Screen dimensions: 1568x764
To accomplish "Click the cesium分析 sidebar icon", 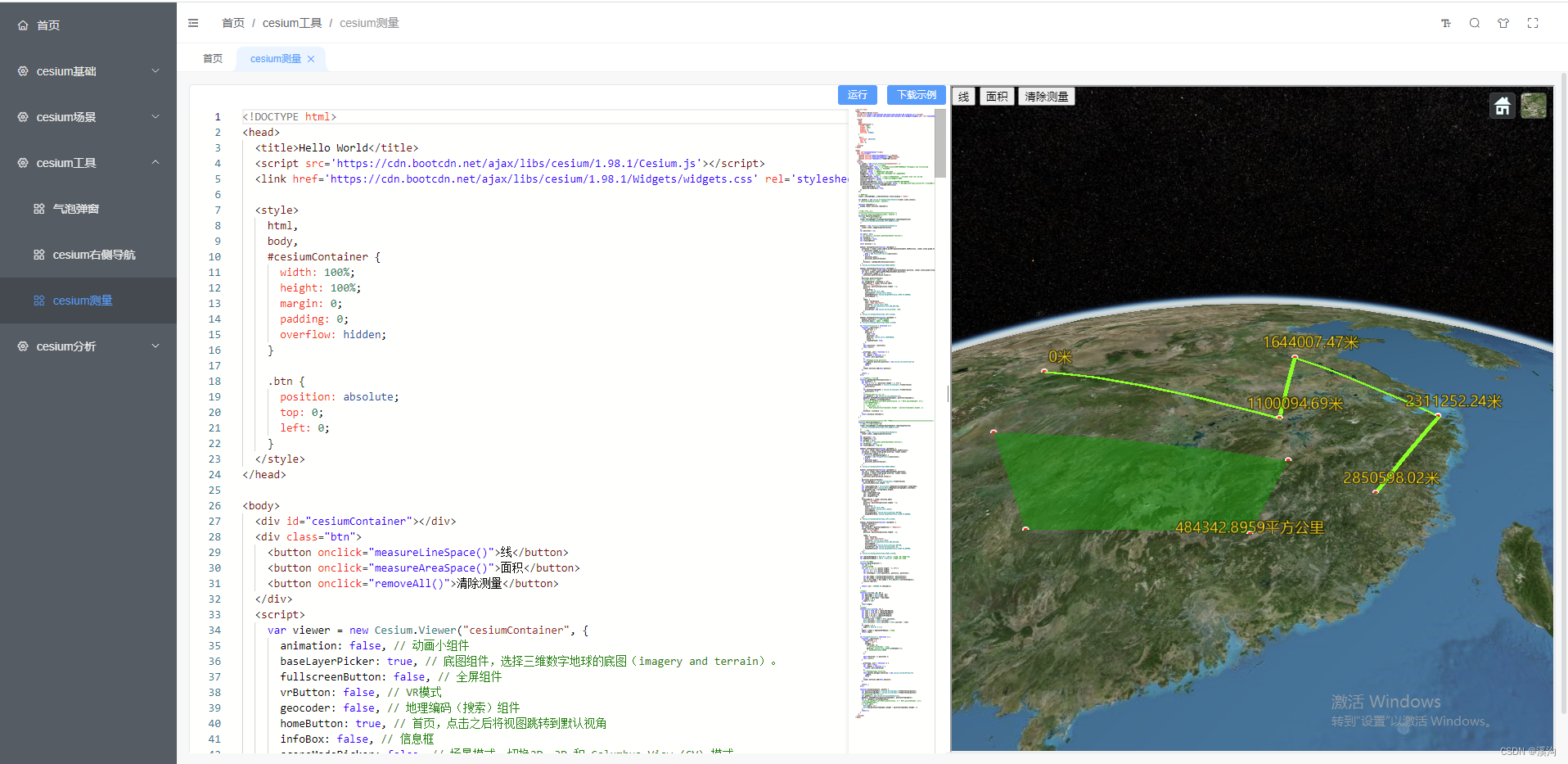I will tap(23, 346).
